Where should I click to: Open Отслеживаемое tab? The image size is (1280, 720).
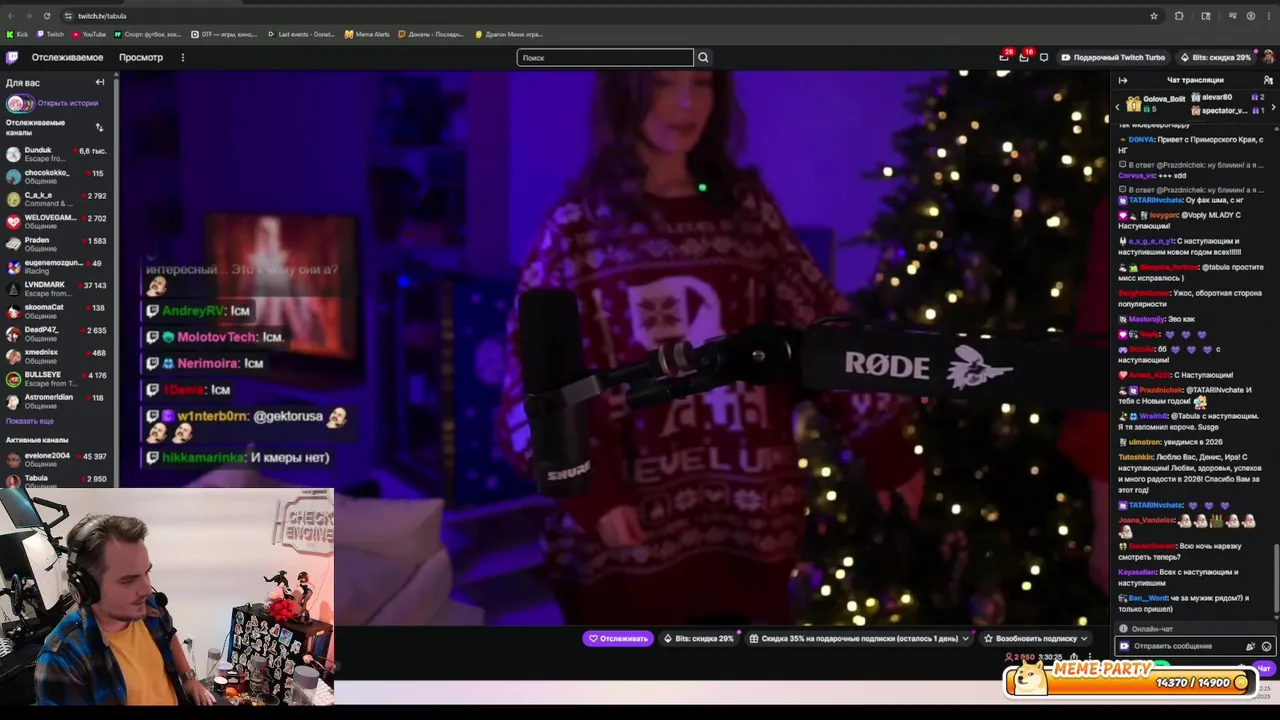(67, 57)
